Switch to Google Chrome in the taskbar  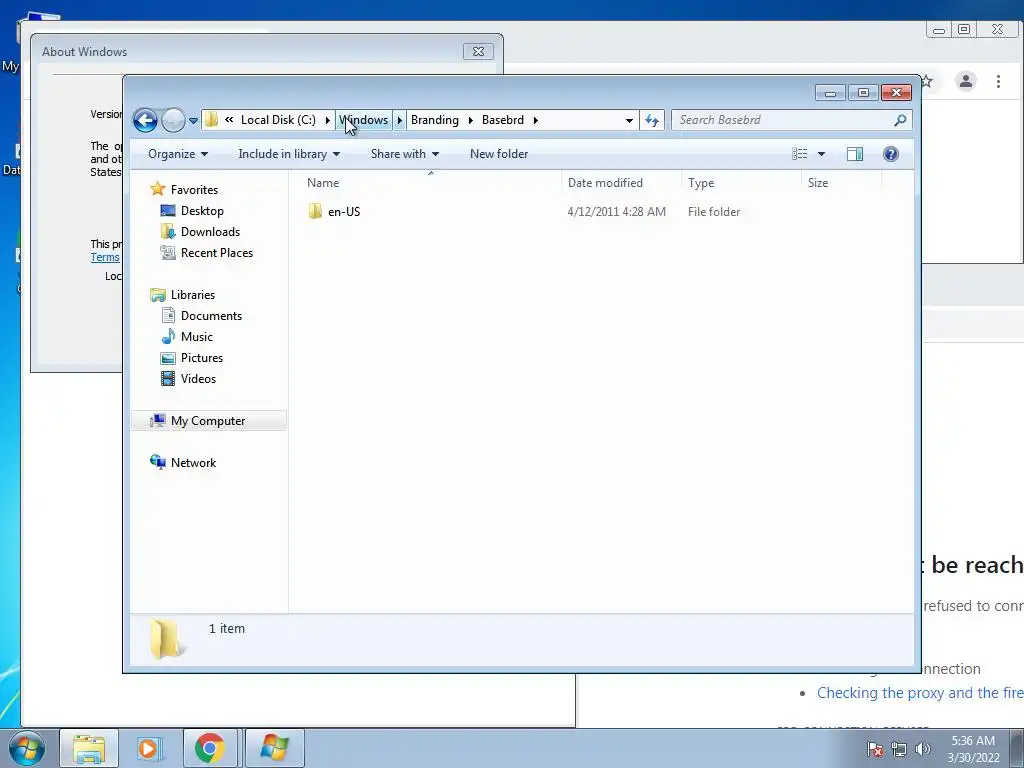pyautogui.click(x=209, y=748)
